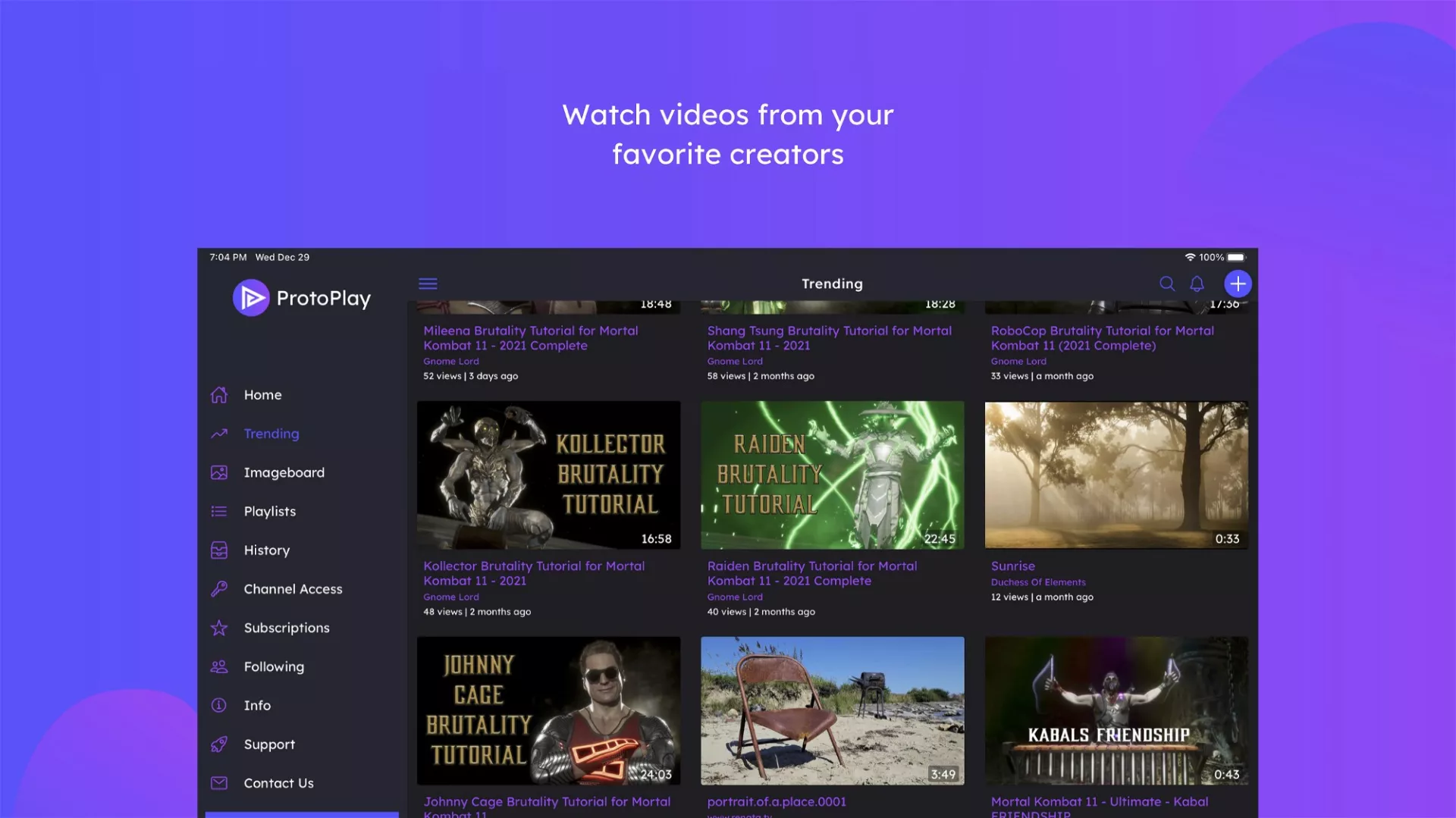Open notifications bell icon
Viewport: 1456px width, 818px height.
[x=1197, y=284]
